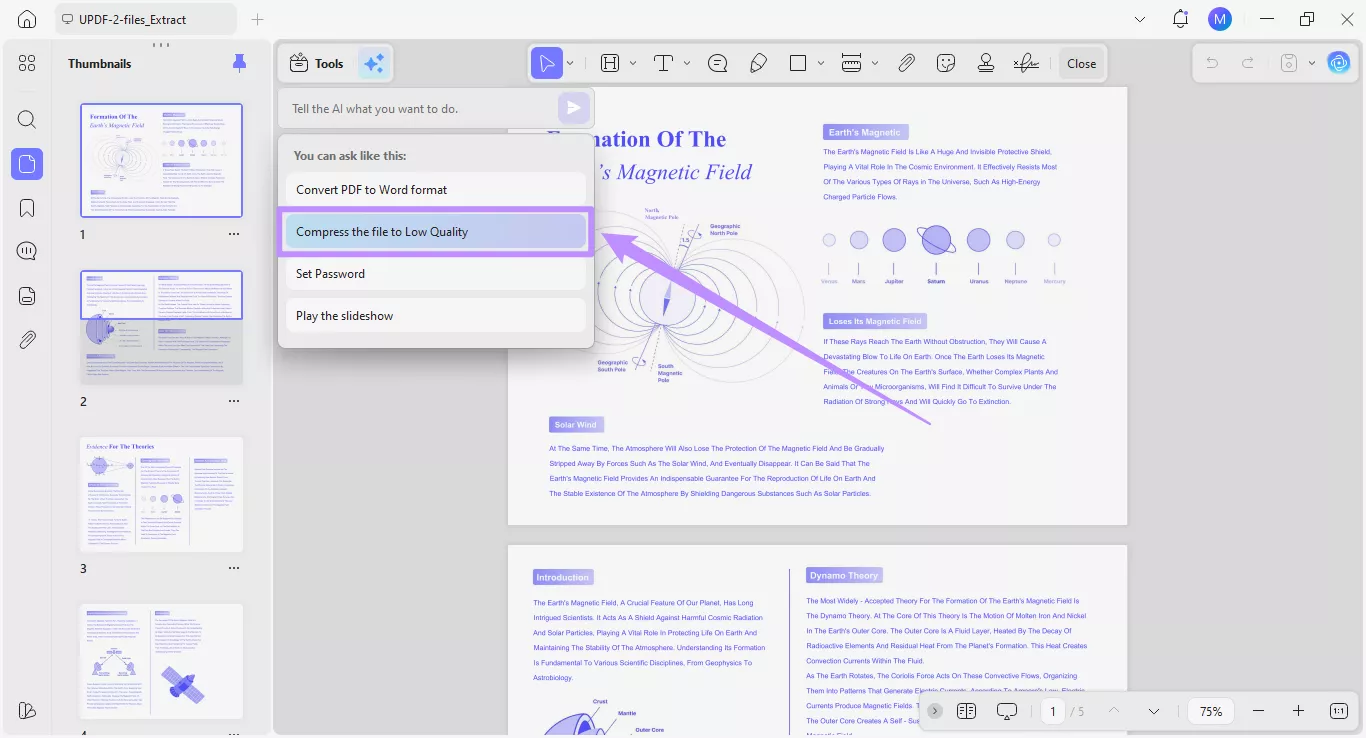Viewport: 1366px width, 738px height.
Task: Expand the highlight tool dropdown arrow
Action: tap(633, 63)
